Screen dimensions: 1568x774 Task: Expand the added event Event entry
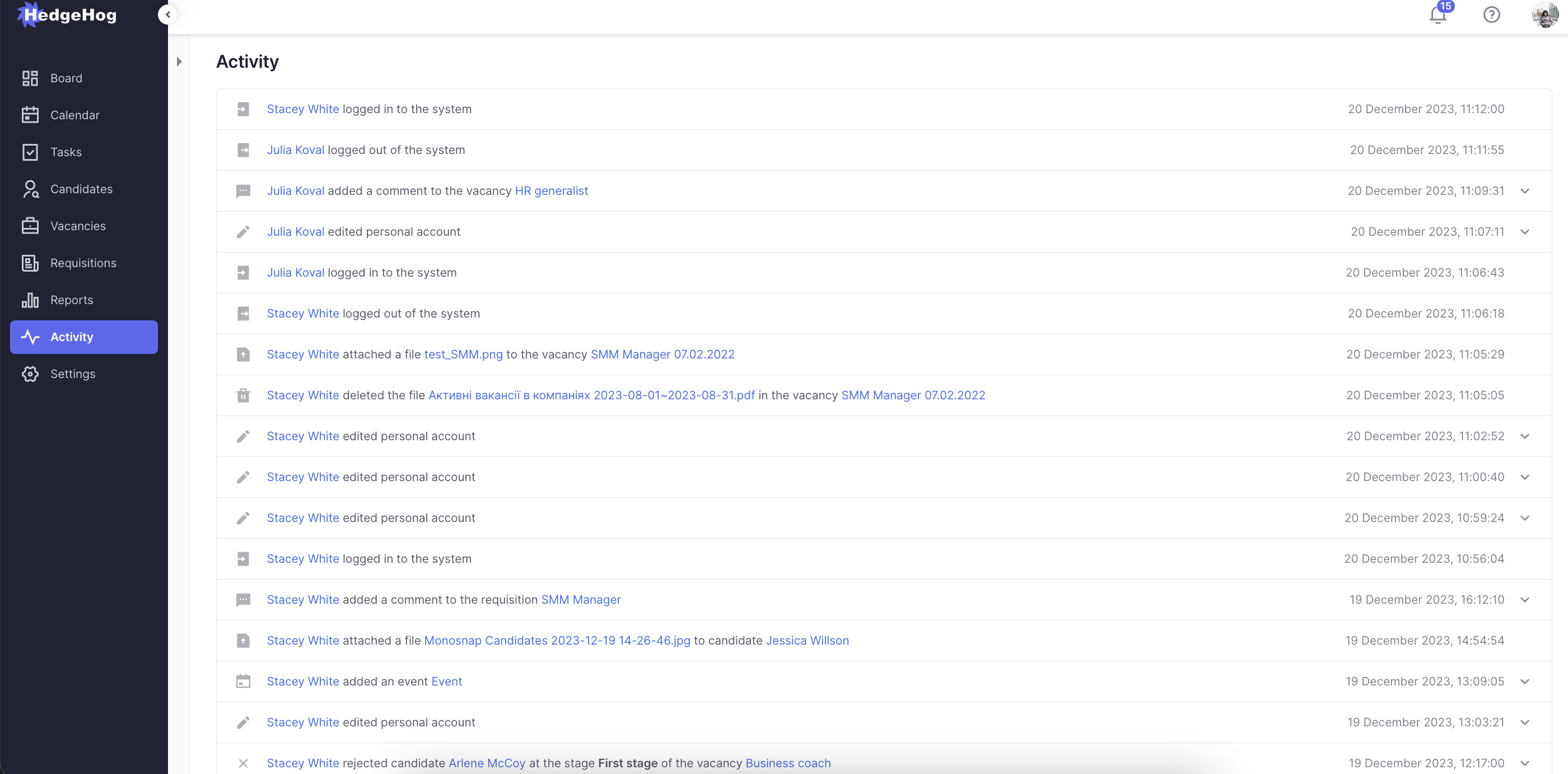(x=1525, y=682)
